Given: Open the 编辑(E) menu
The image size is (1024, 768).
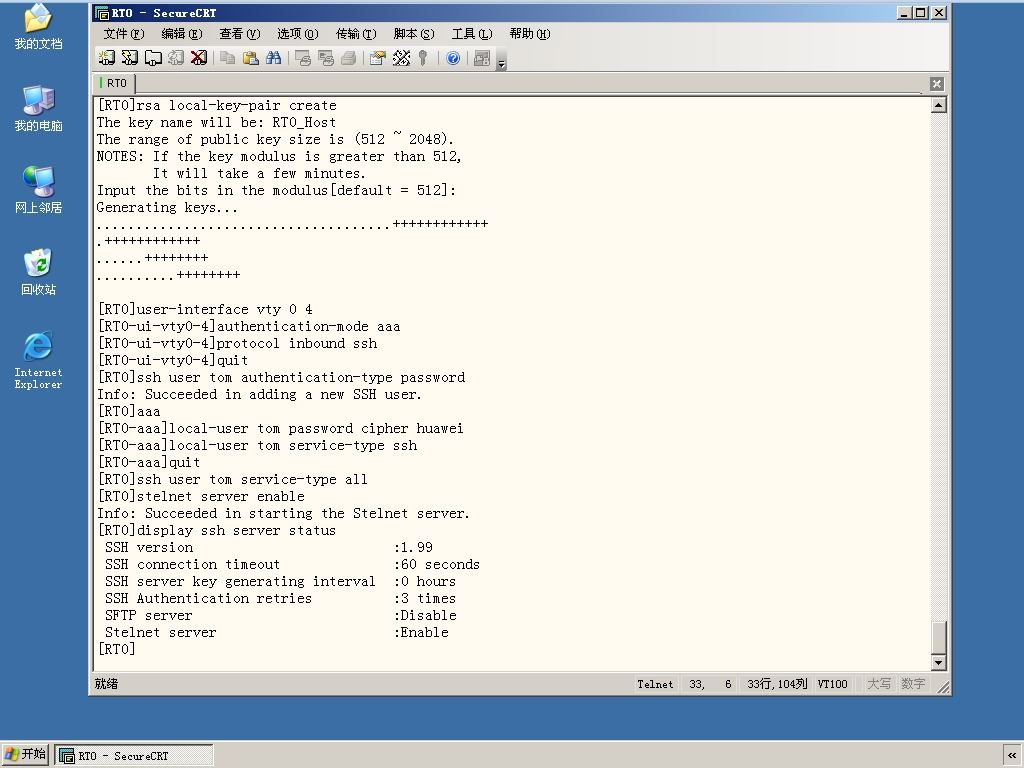Looking at the screenshot, I should (182, 33).
